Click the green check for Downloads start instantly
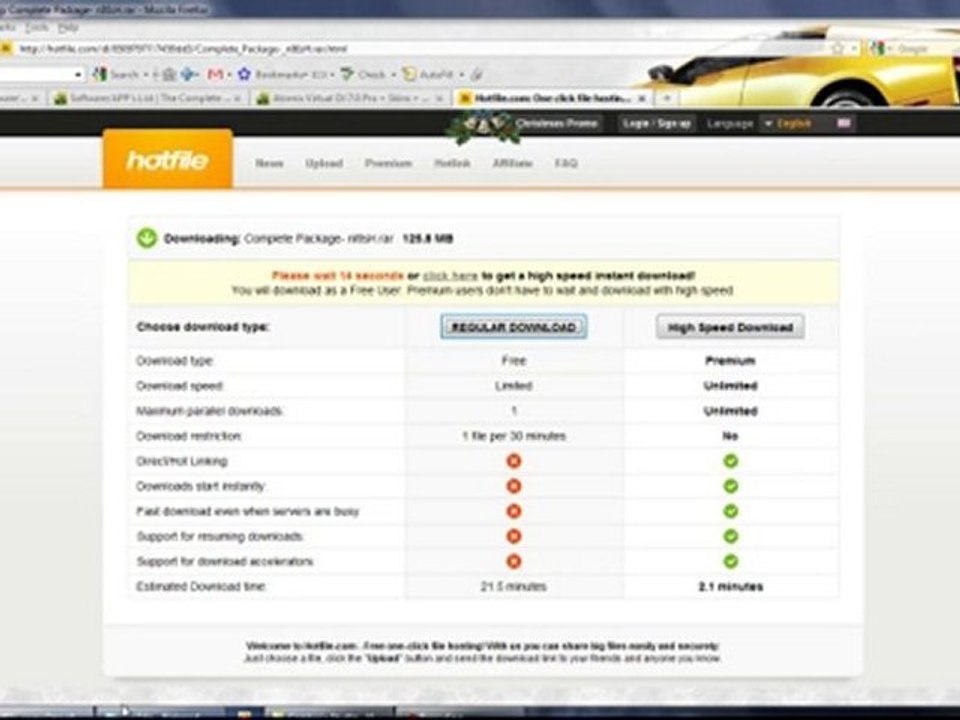Screen dimensions: 960x720 point(730,486)
